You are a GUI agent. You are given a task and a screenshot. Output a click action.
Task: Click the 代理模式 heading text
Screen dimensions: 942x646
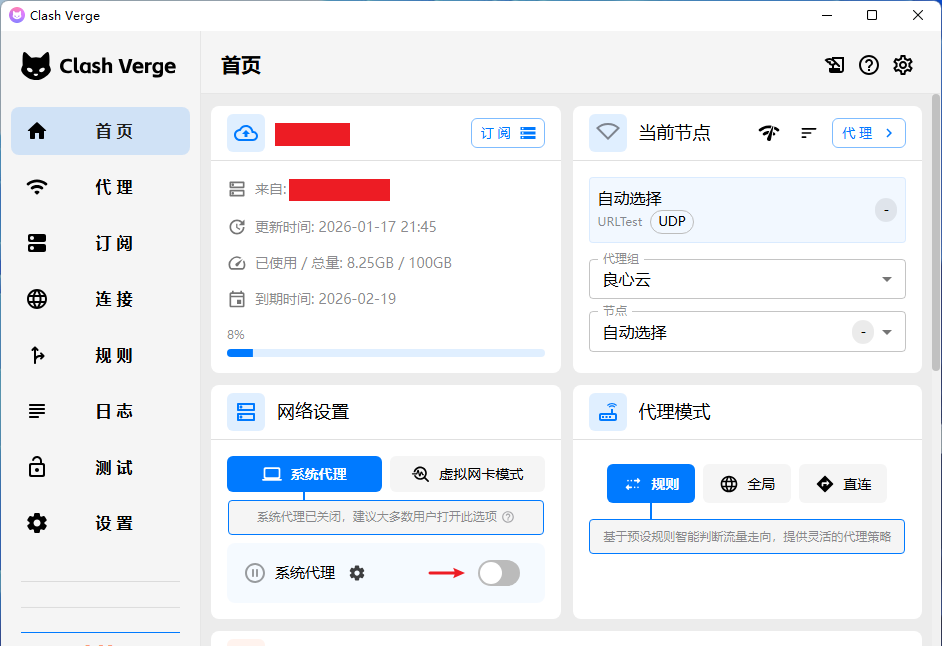[x=674, y=412]
